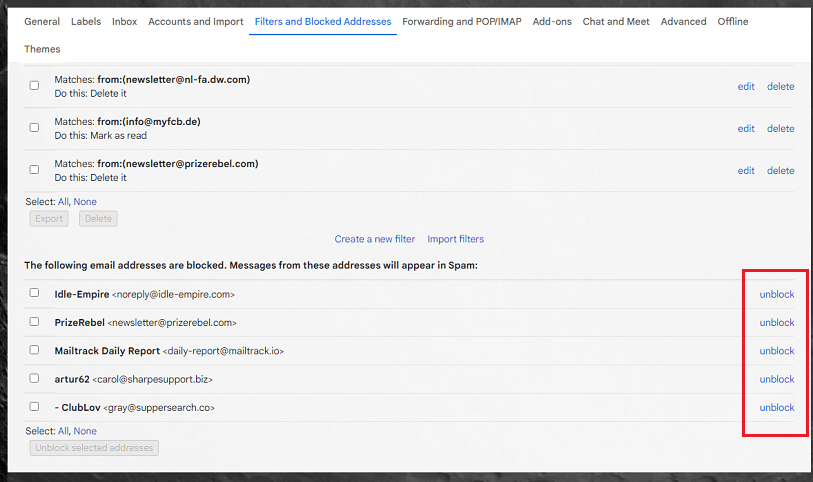Viewport: 813px width, 482px height.
Task: Click the '<daily-report@mailtrack.io>' address text
Action: 223,351
